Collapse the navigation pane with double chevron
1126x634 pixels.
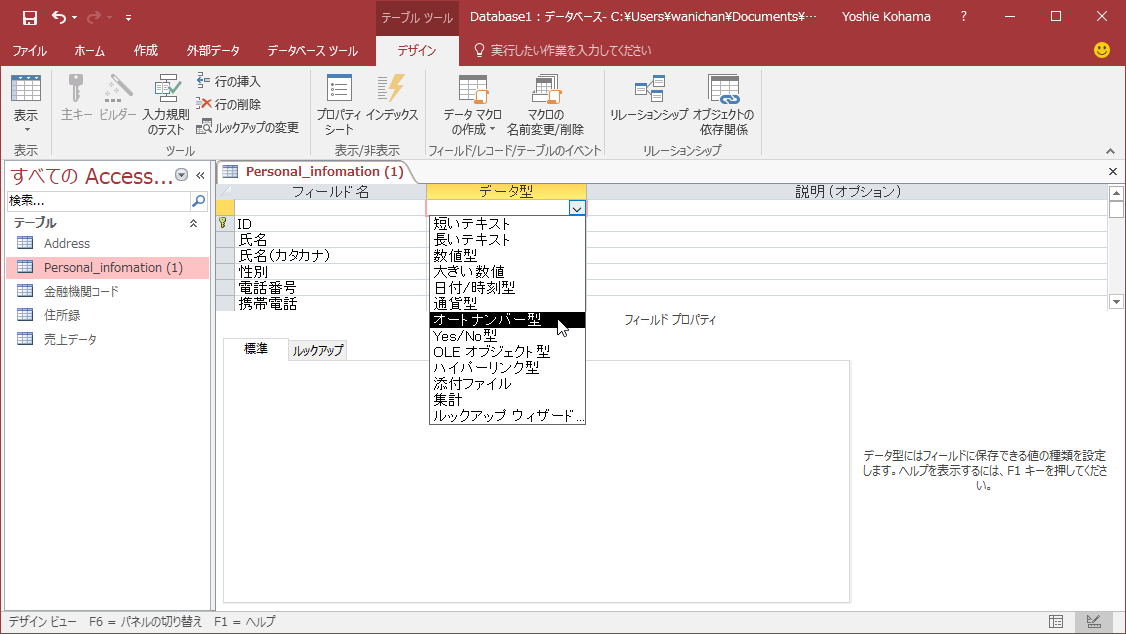200,175
